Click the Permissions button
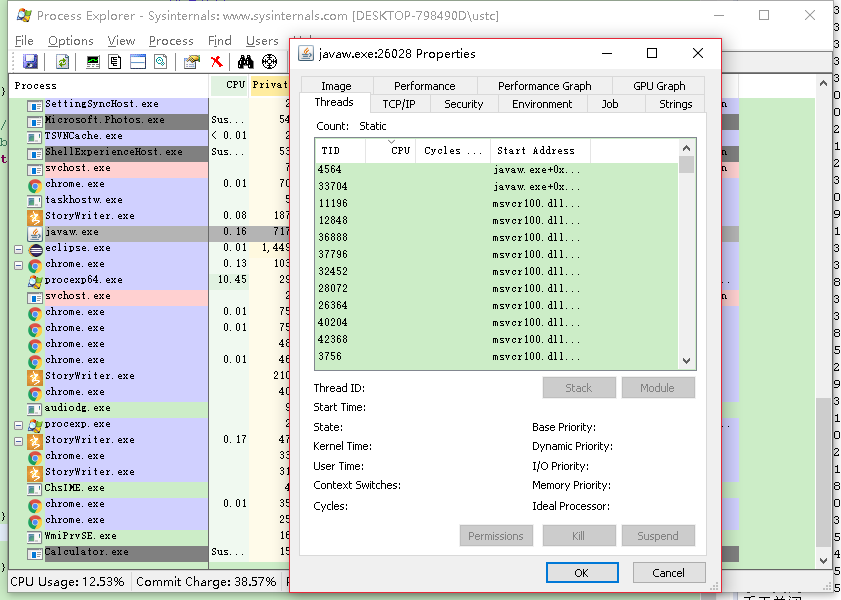Screen dimensions: 841x600 coord(496,536)
